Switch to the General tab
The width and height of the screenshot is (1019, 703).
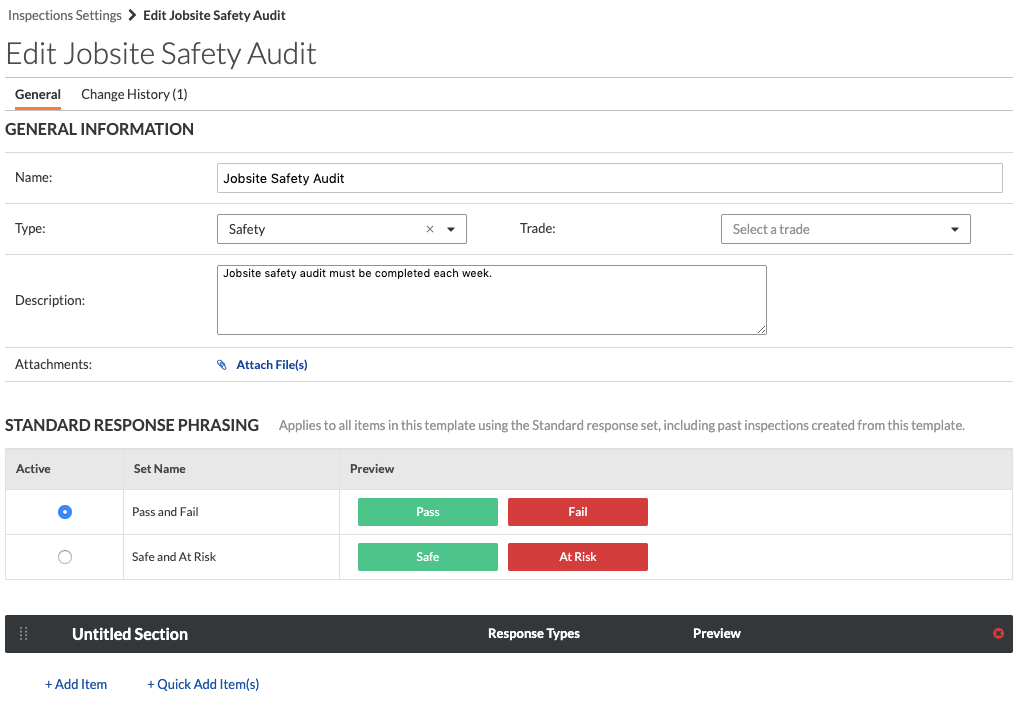pos(38,94)
